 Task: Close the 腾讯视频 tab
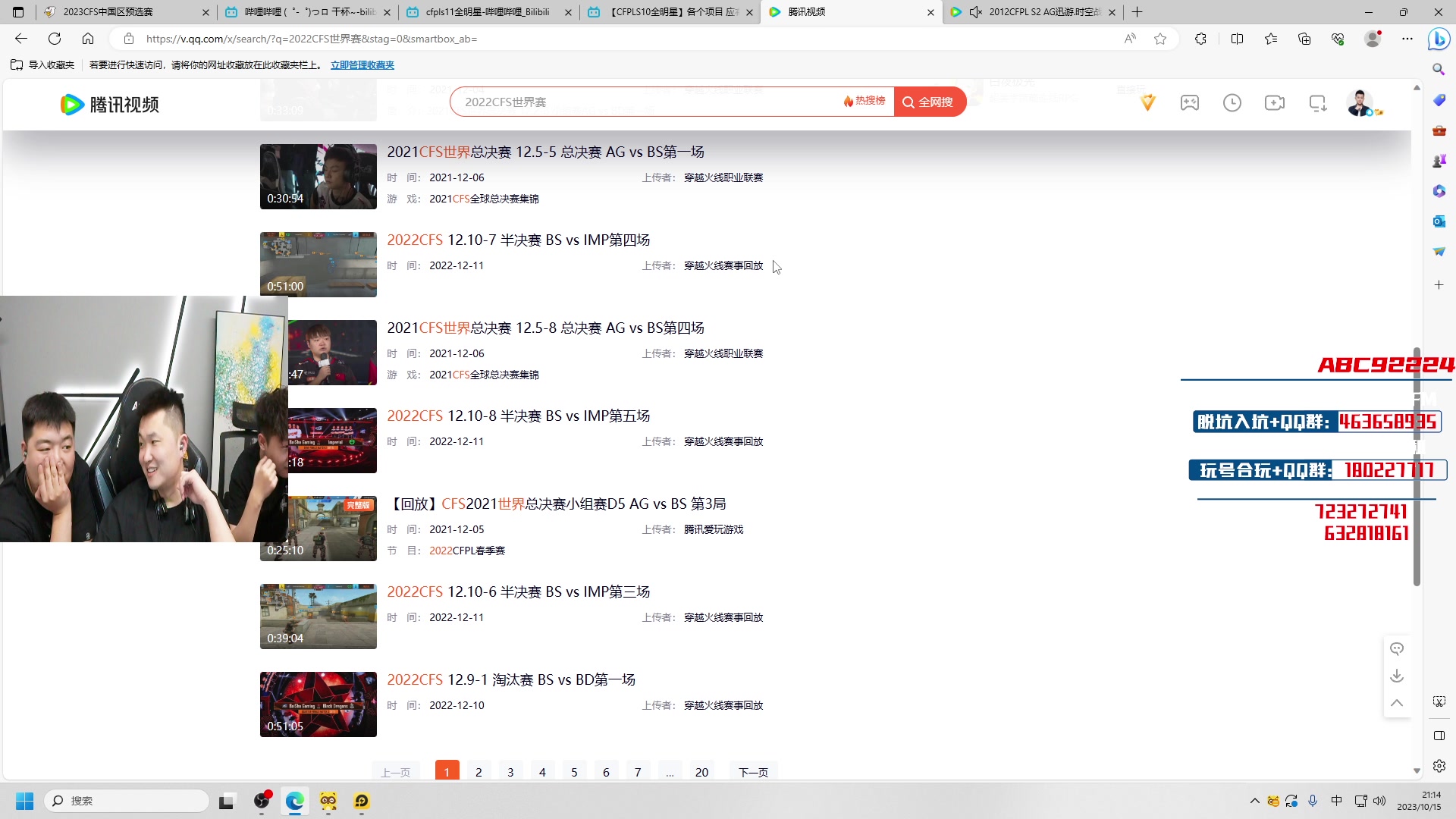(930, 12)
